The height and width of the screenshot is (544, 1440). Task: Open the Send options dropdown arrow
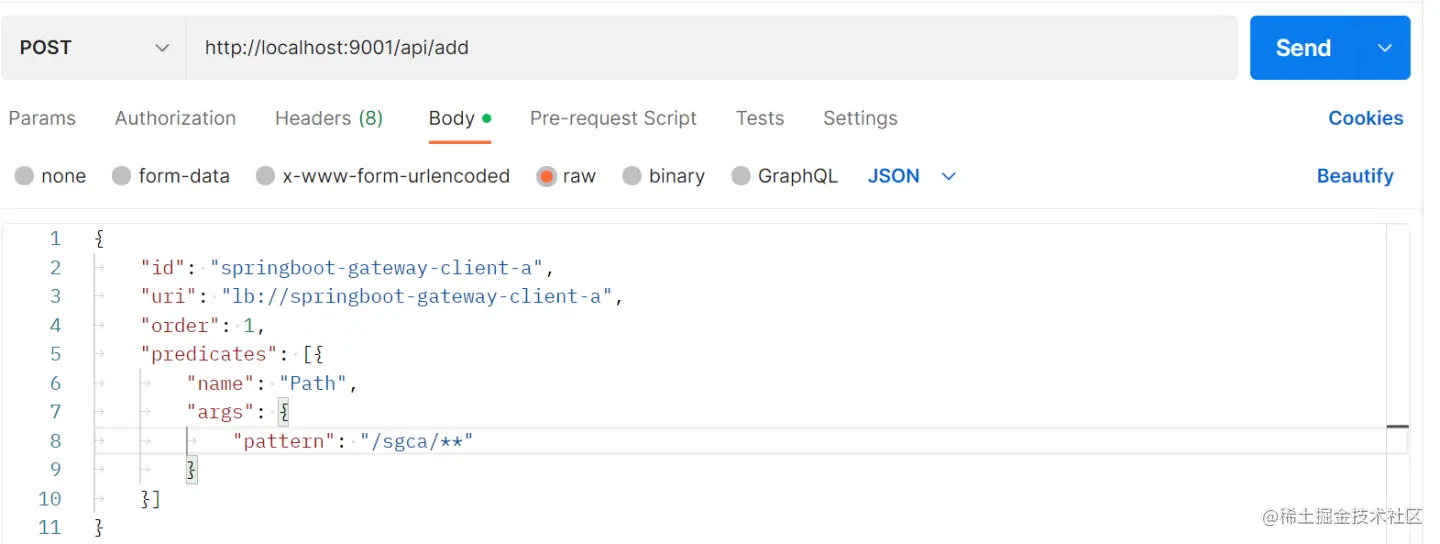(1385, 48)
